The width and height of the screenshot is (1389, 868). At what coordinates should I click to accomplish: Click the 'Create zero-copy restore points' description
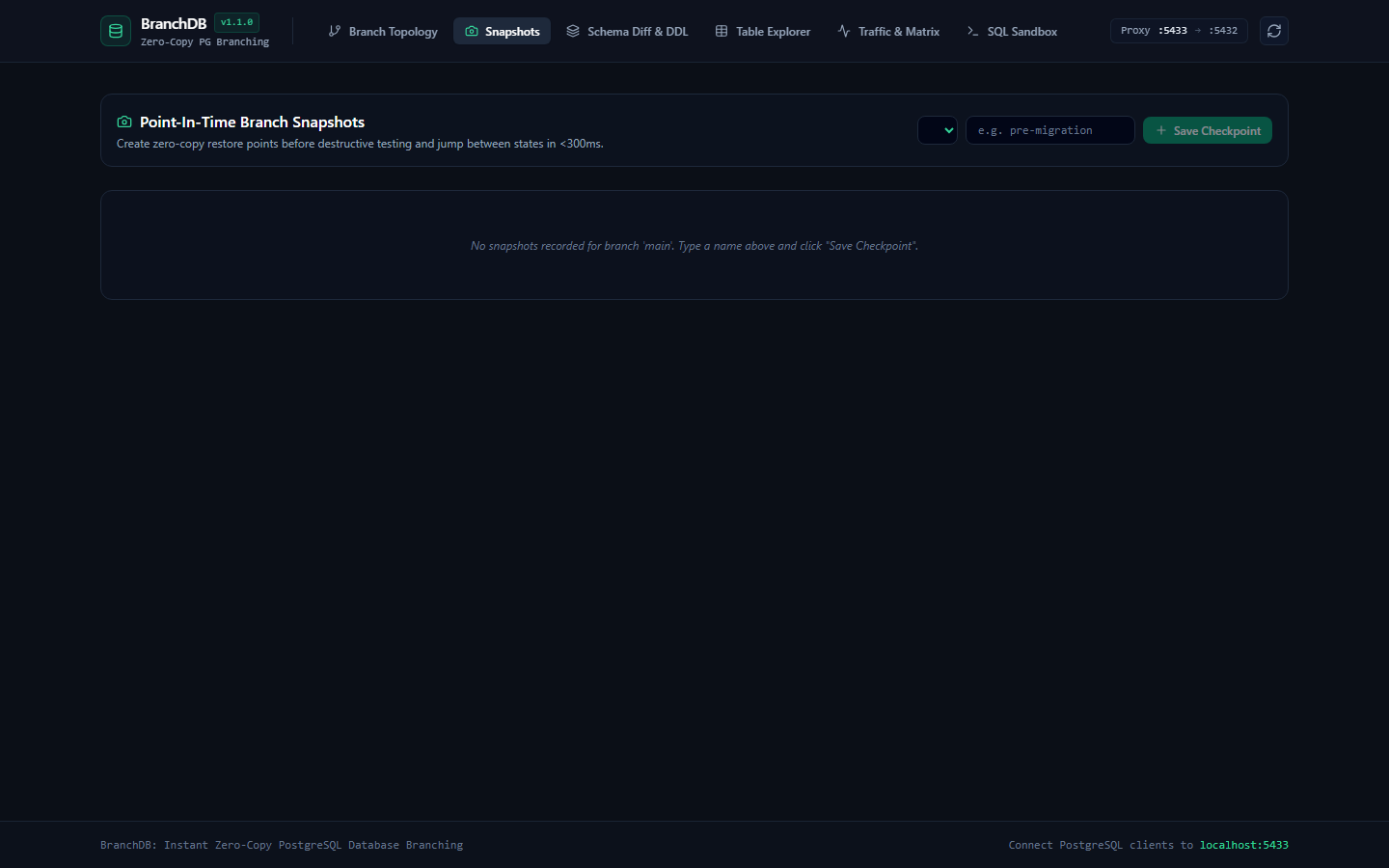click(360, 144)
